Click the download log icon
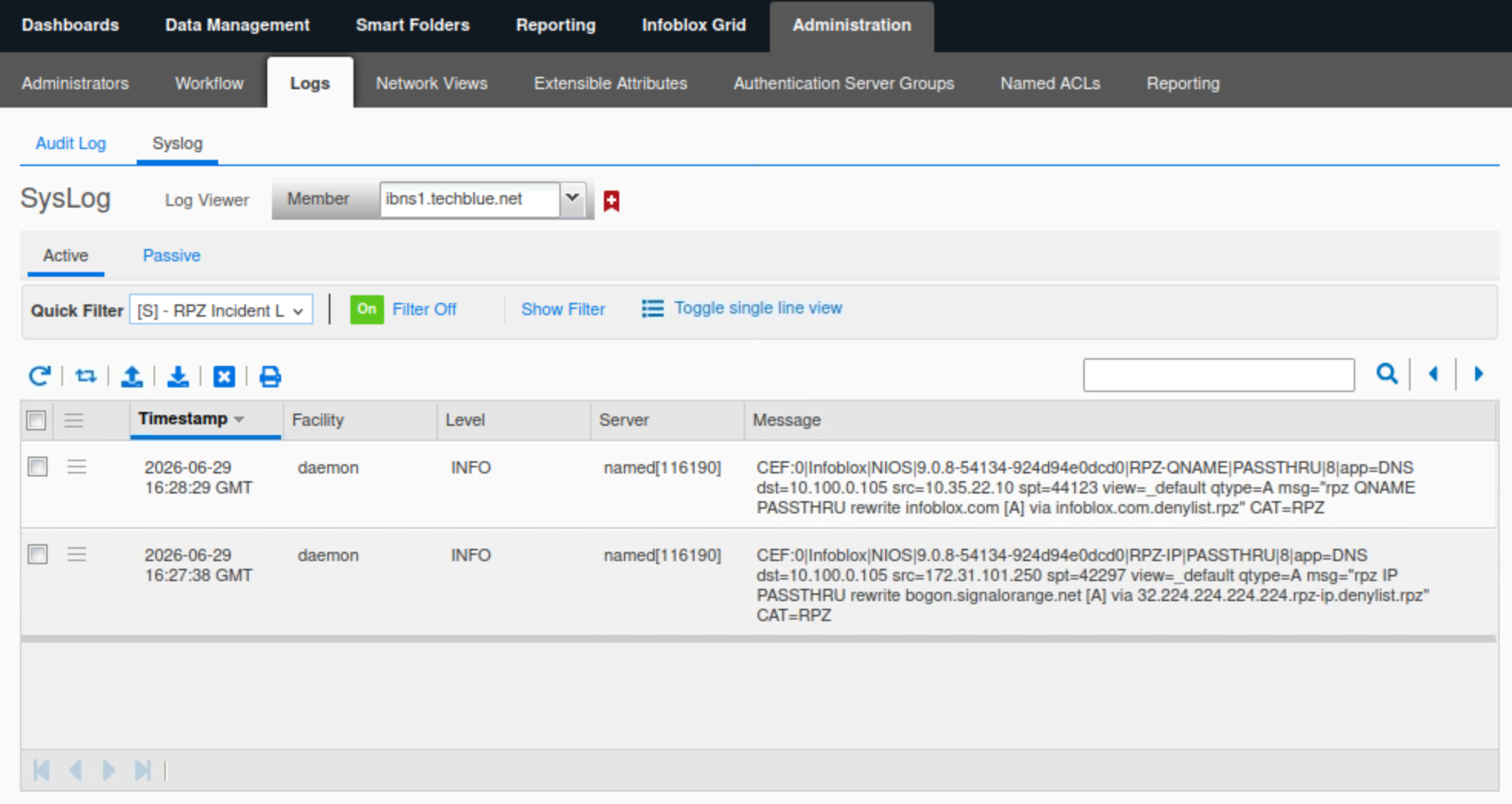The height and width of the screenshot is (804, 1512). [x=178, y=376]
